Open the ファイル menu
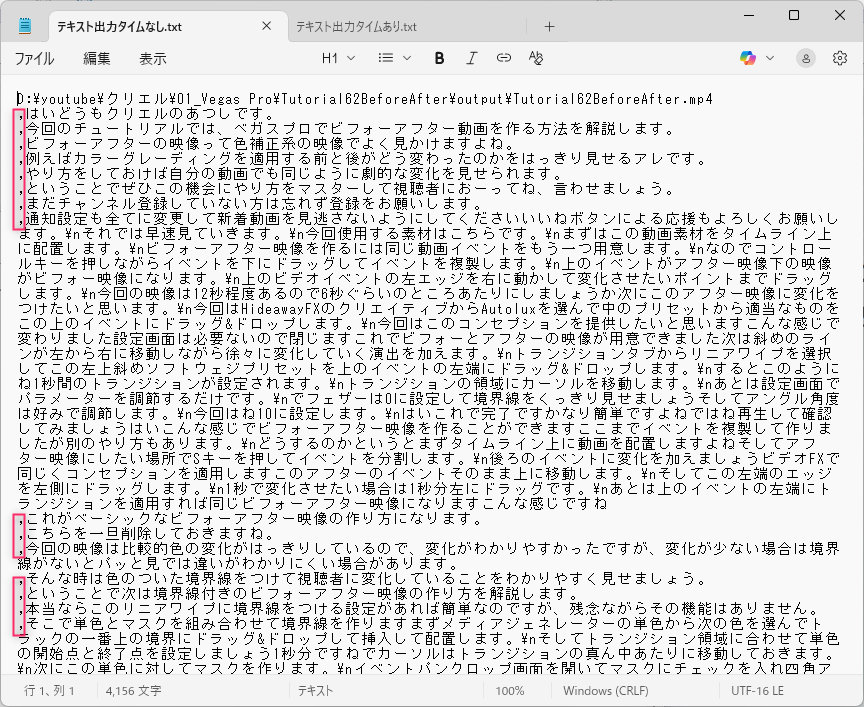Viewport: 864px width, 707px height. pyautogui.click(x=34, y=58)
